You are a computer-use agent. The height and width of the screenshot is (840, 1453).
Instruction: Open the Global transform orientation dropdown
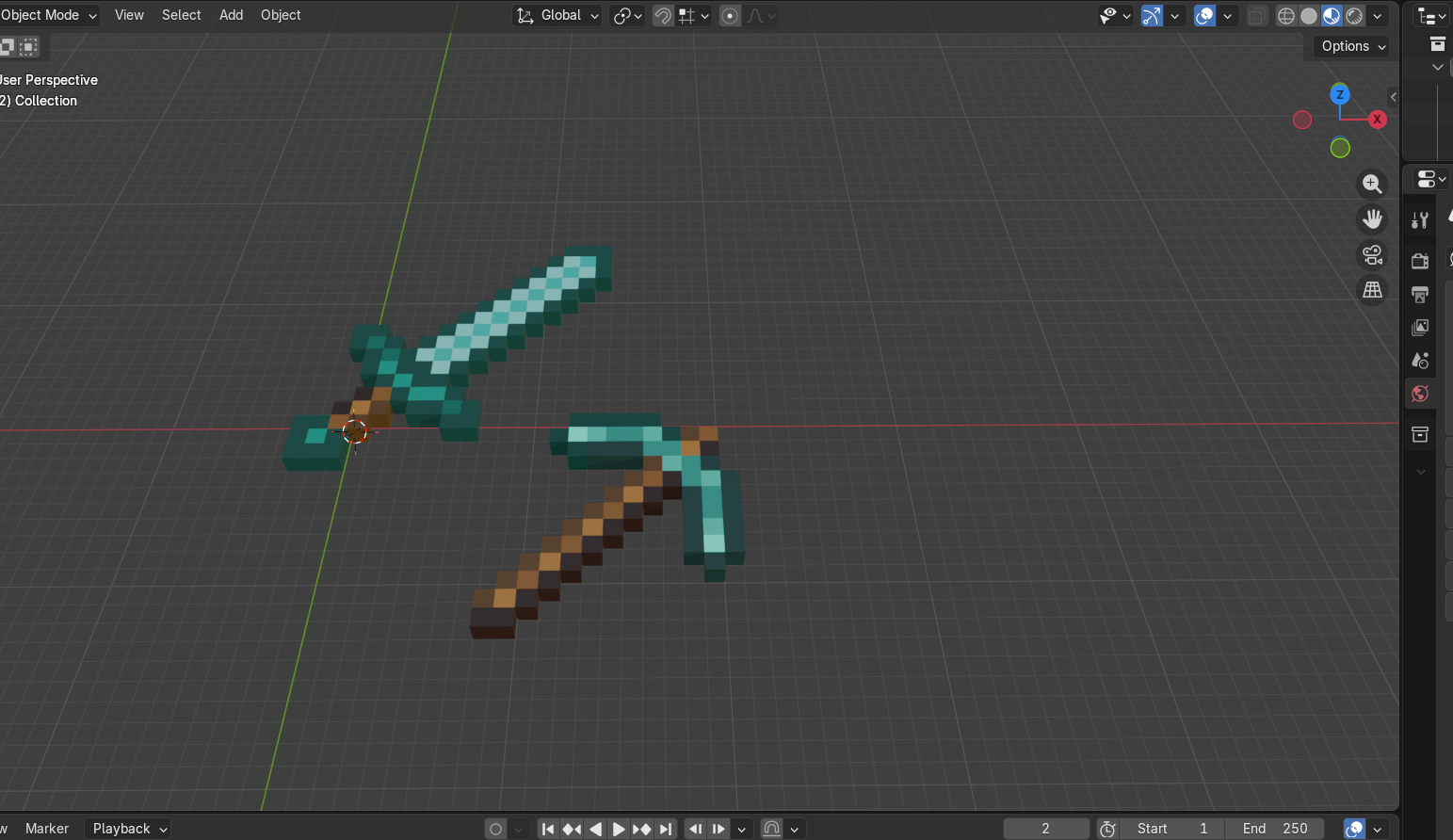coord(557,15)
